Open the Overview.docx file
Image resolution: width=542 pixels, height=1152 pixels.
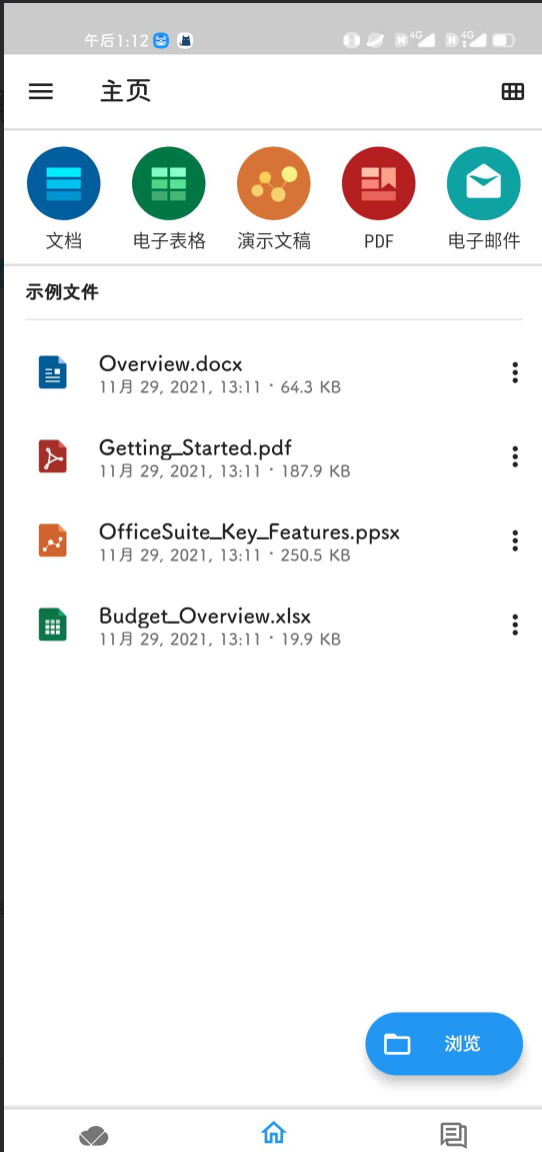(x=264, y=373)
